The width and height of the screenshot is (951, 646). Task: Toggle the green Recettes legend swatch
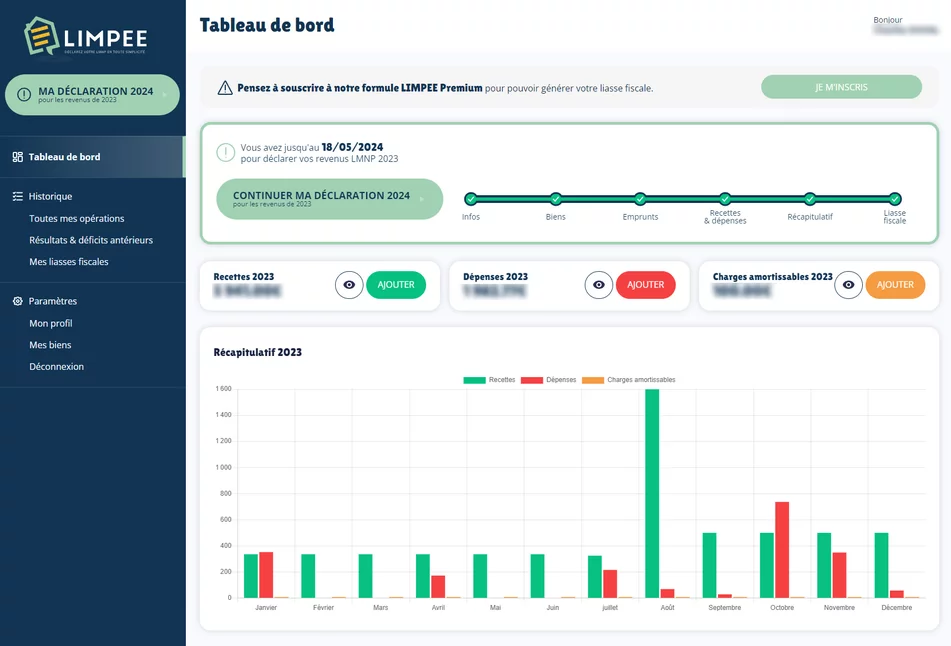[x=474, y=380]
